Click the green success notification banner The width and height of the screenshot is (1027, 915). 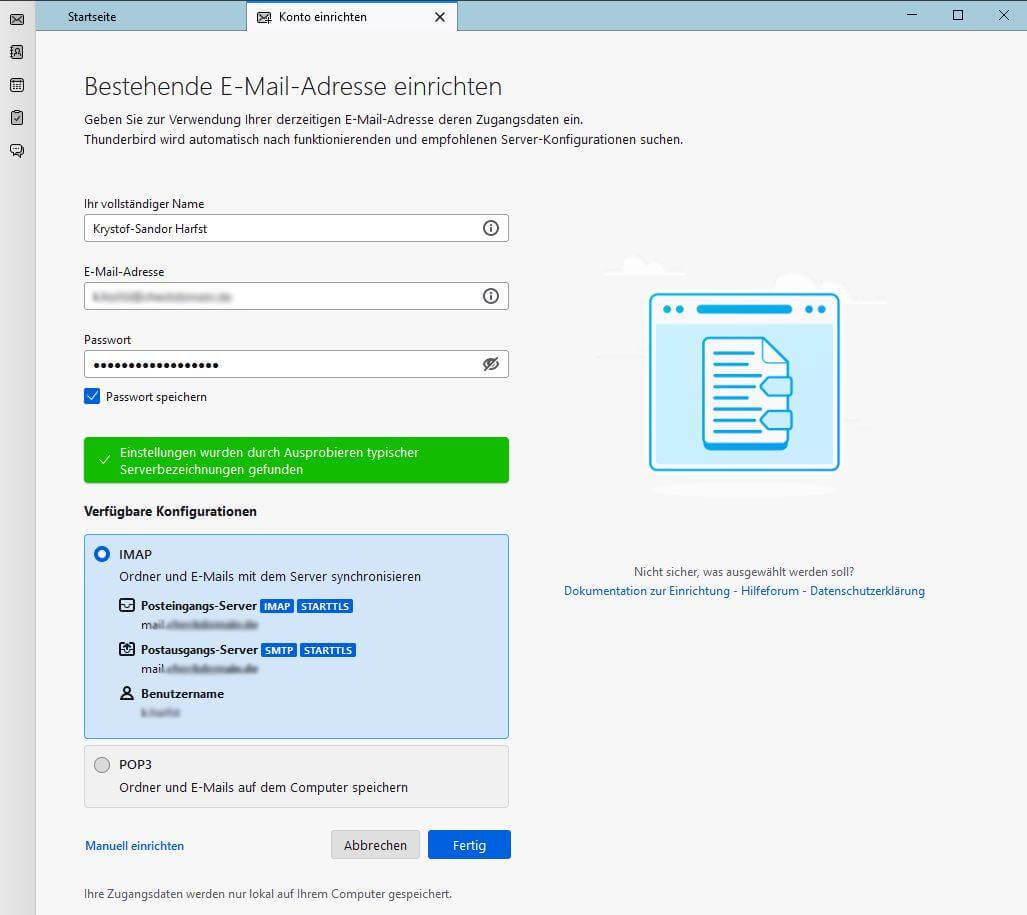[x=296, y=460]
